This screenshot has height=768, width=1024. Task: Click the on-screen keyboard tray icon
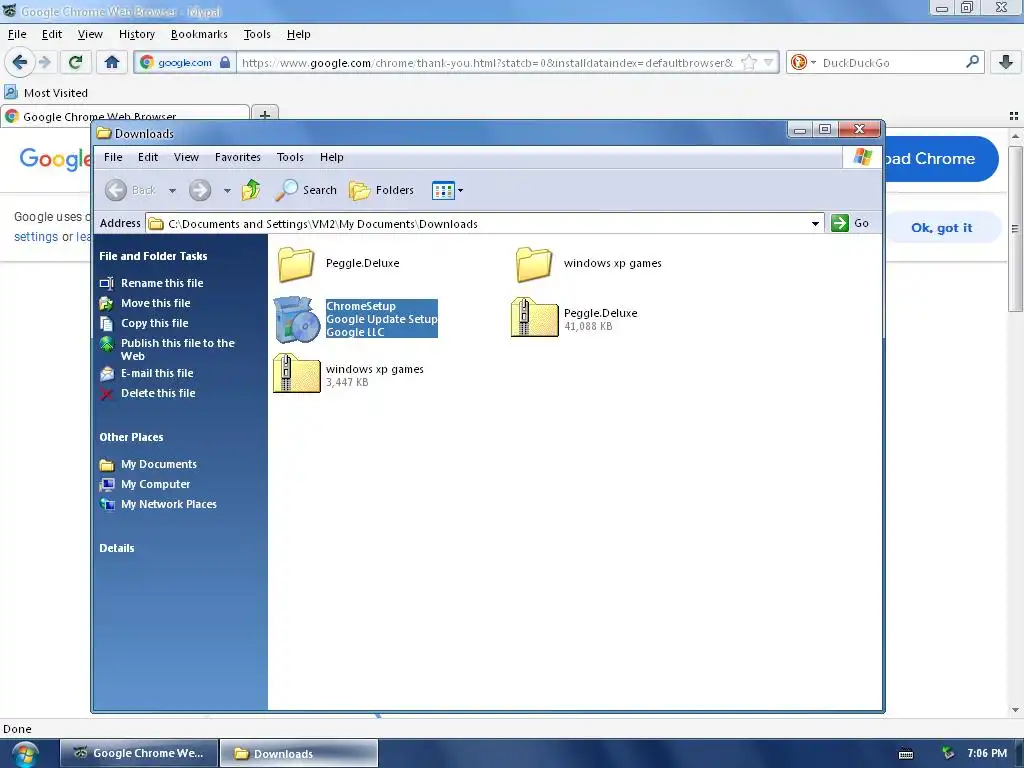coord(906,754)
